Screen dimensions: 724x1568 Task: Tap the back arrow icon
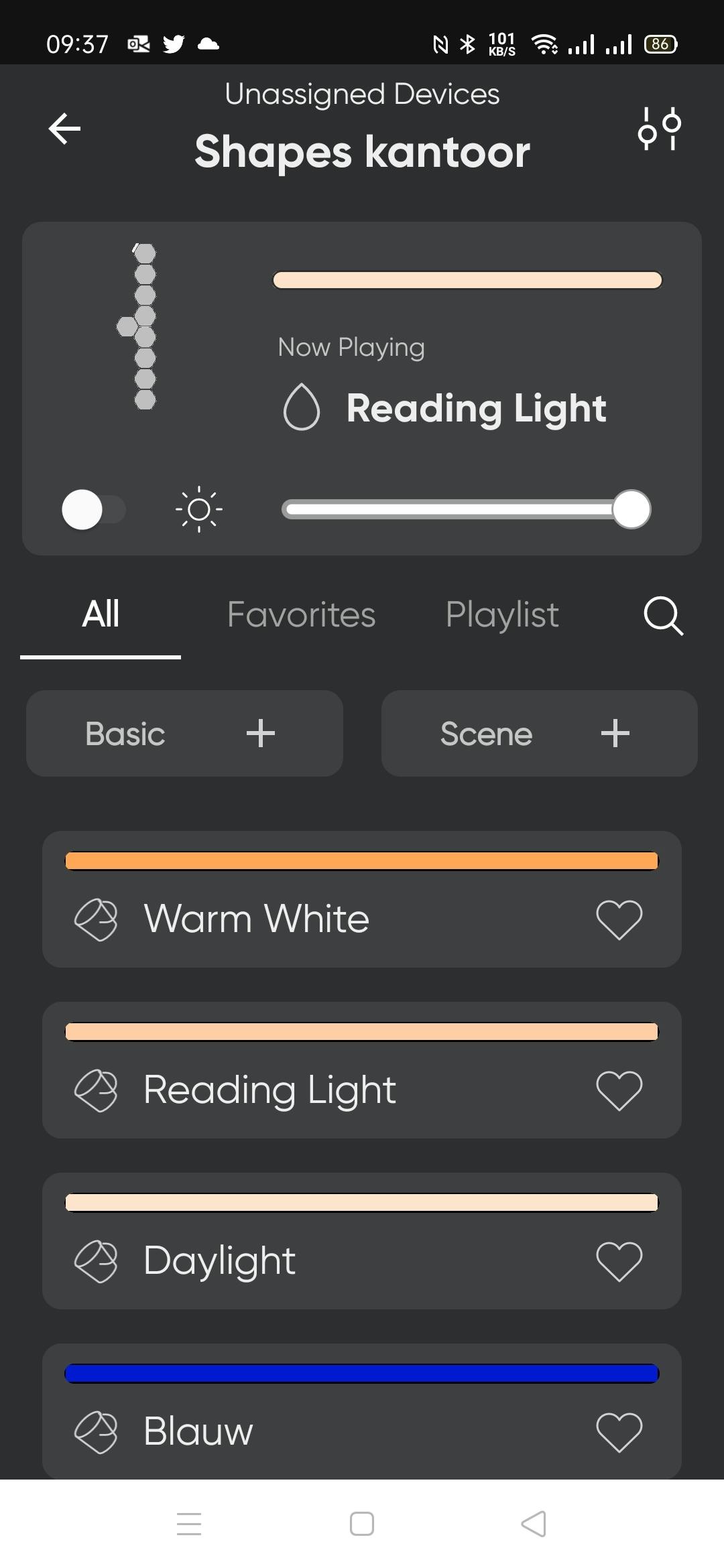pos(65,128)
